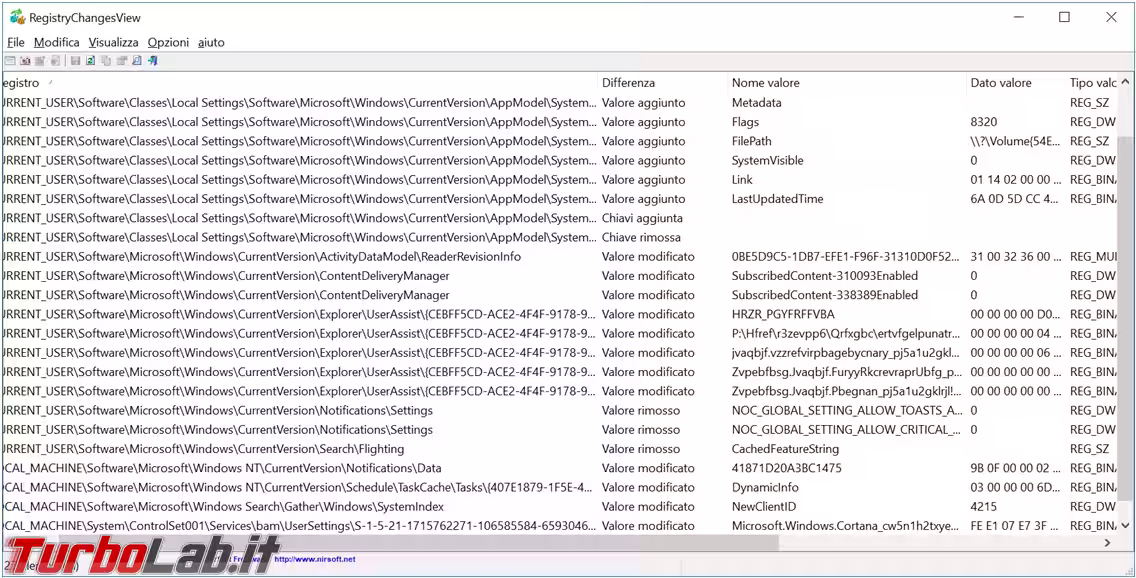Viewport: 1136px width, 578px height.
Task: Open Find using the magnifier icon
Action: click(137, 61)
